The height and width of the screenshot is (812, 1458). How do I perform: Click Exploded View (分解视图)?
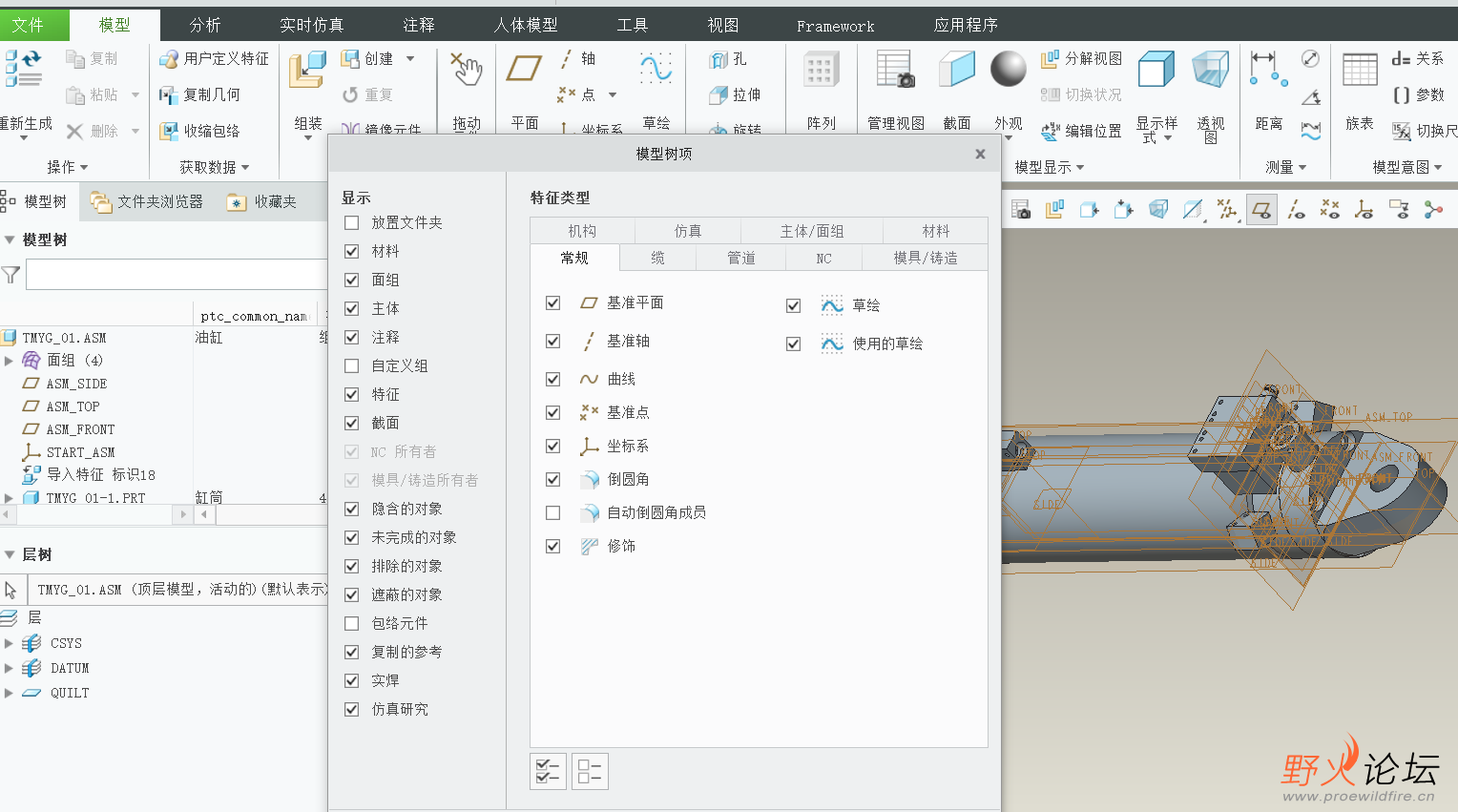coord(1081,59)
